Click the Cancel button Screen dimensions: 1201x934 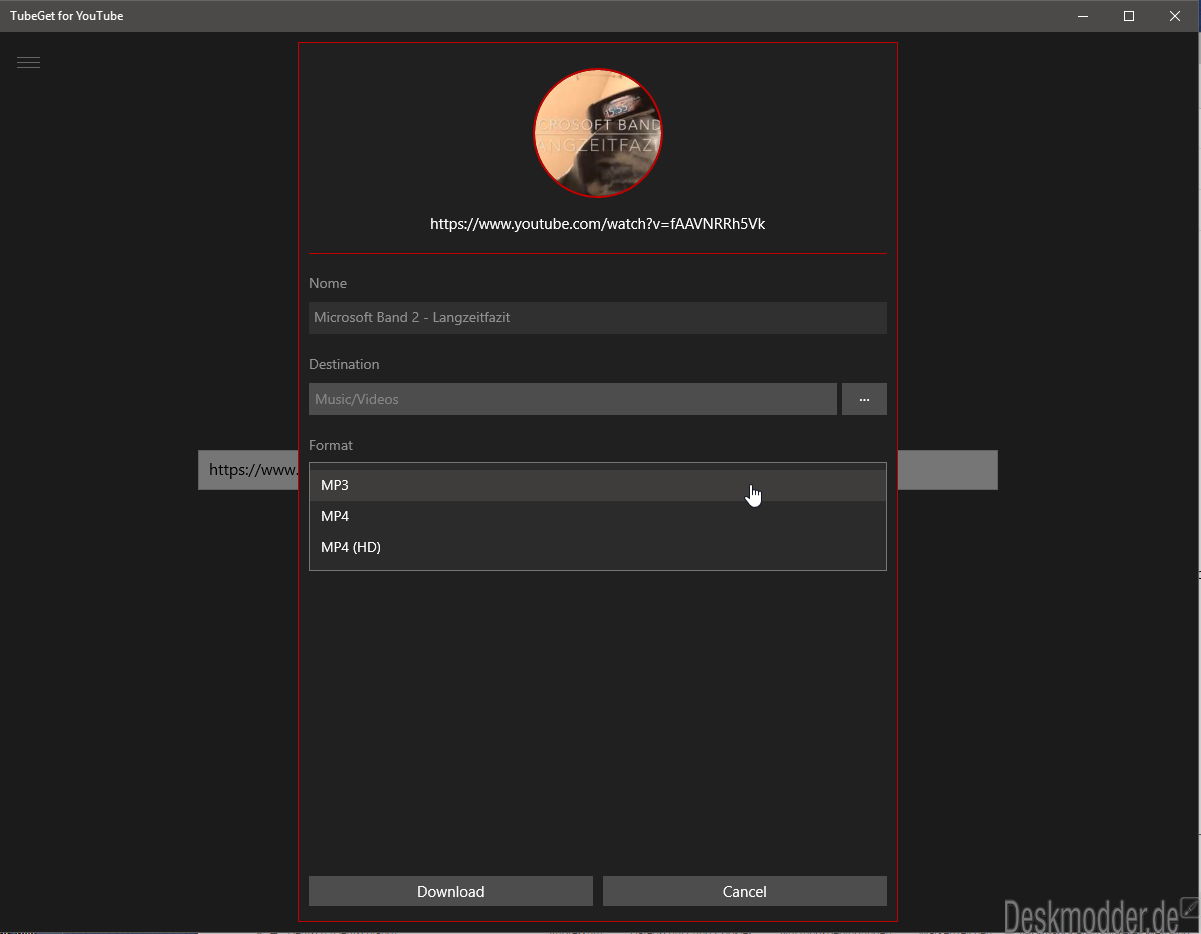(745, 891)
